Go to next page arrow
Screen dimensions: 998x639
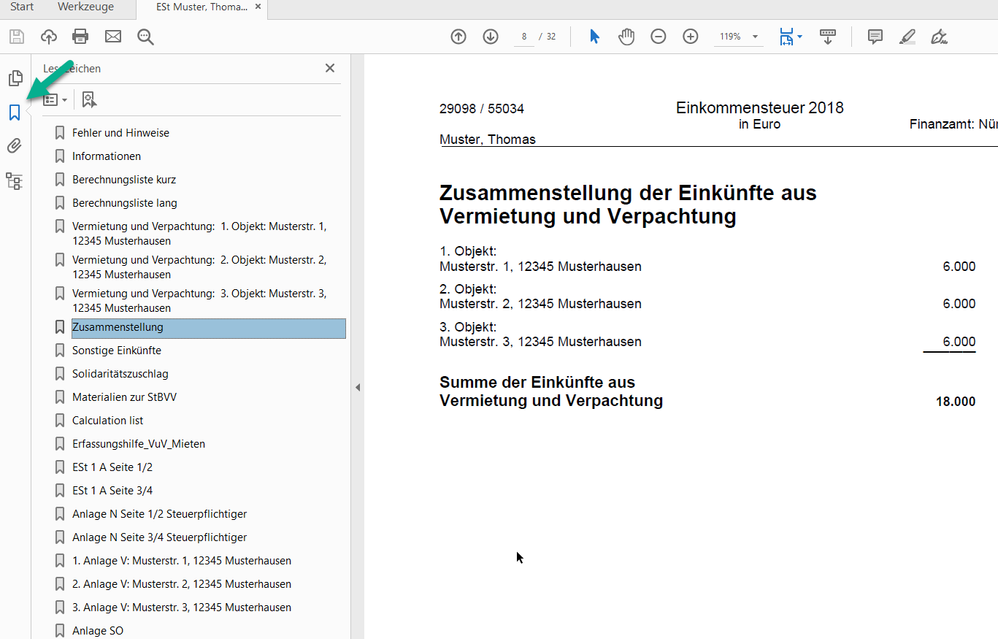490,37
